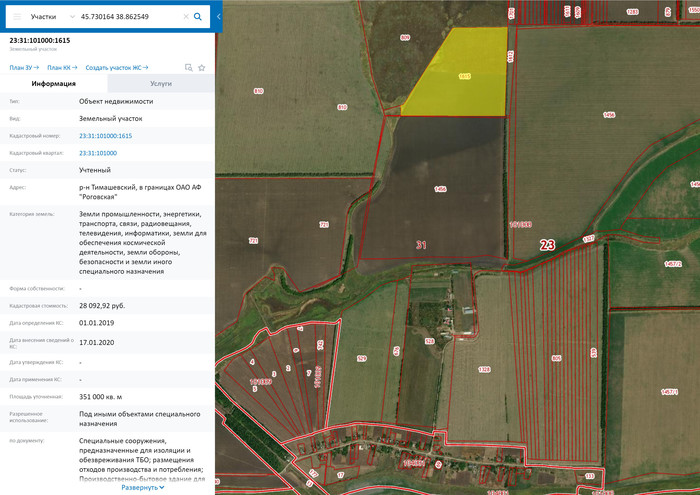Open cadastral number 23:31:101000:1615 link
Screen dimensions: 700x495
(105, 135)
